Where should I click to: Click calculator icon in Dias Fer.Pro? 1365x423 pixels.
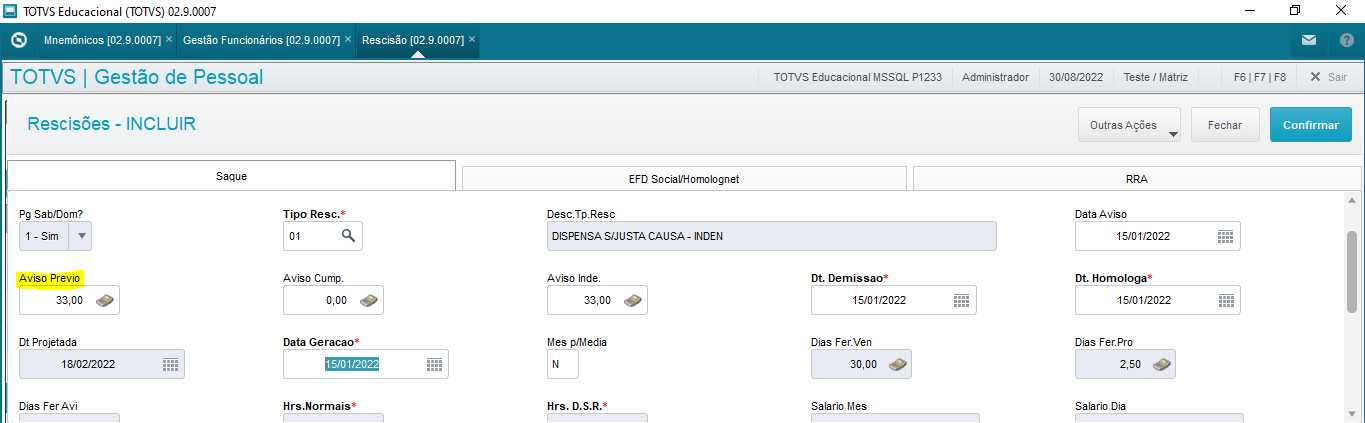pos(1160,364)
